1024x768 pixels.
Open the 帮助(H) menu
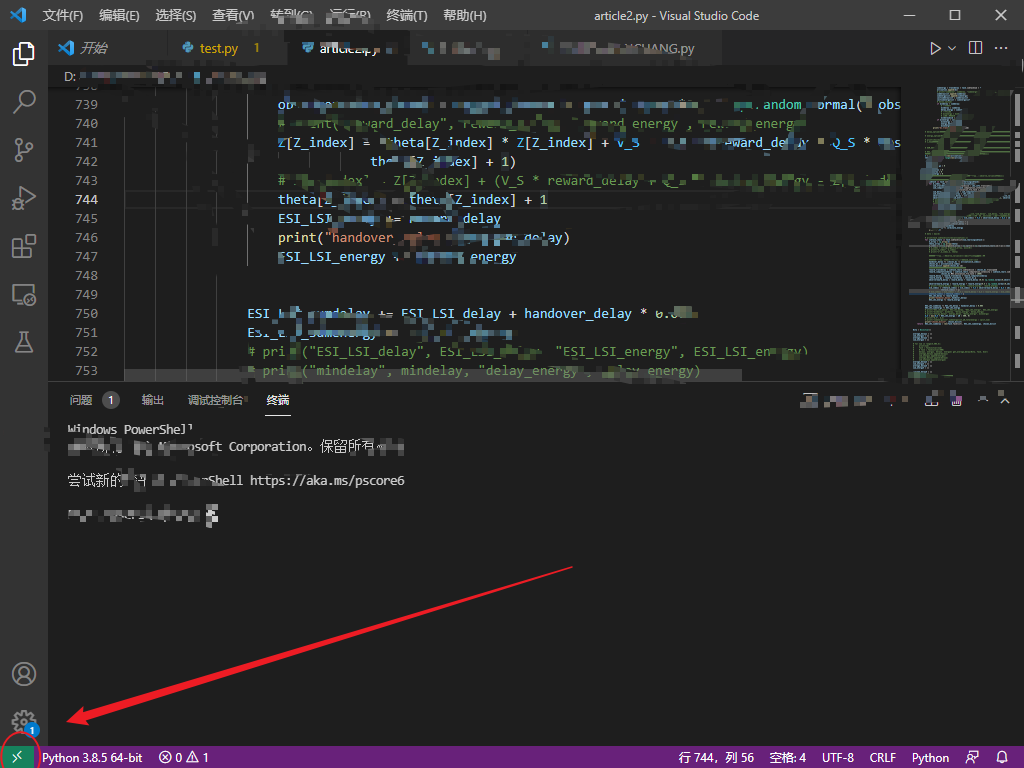[x=465, y=16]
